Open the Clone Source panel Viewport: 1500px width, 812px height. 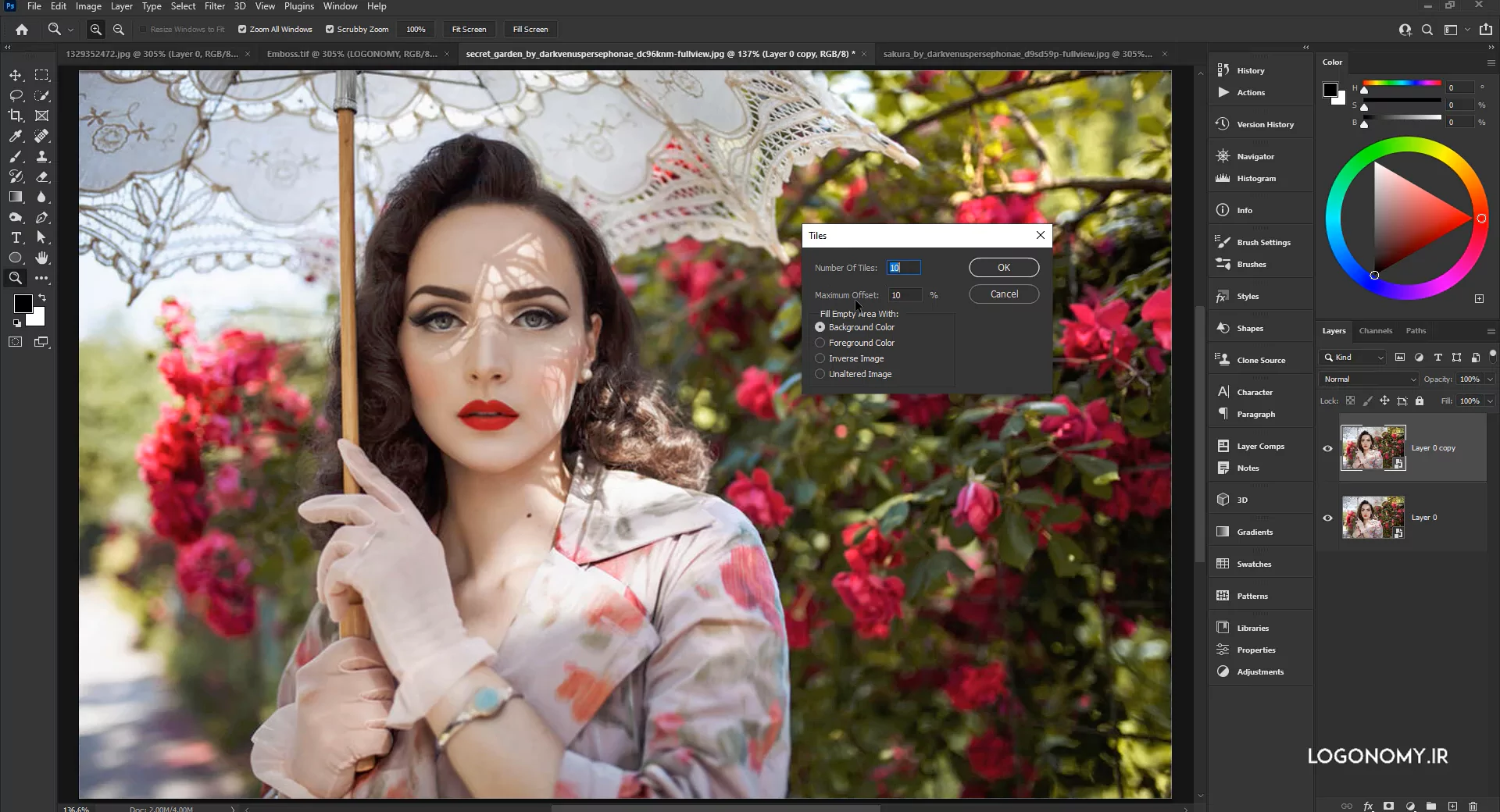[x=1260, y=360]
